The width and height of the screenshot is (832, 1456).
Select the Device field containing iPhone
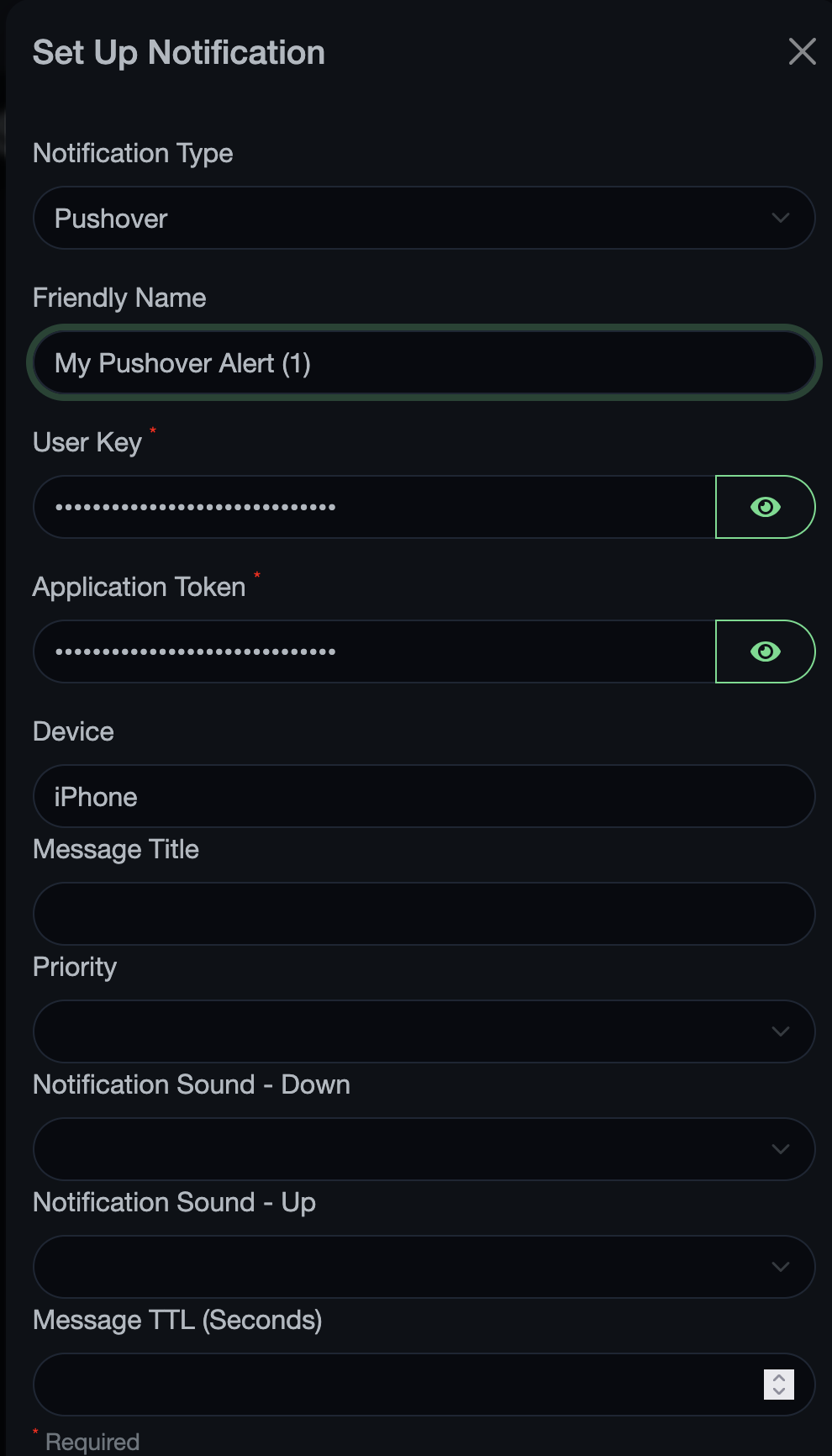pyautogui.click(x=424, y=796)
